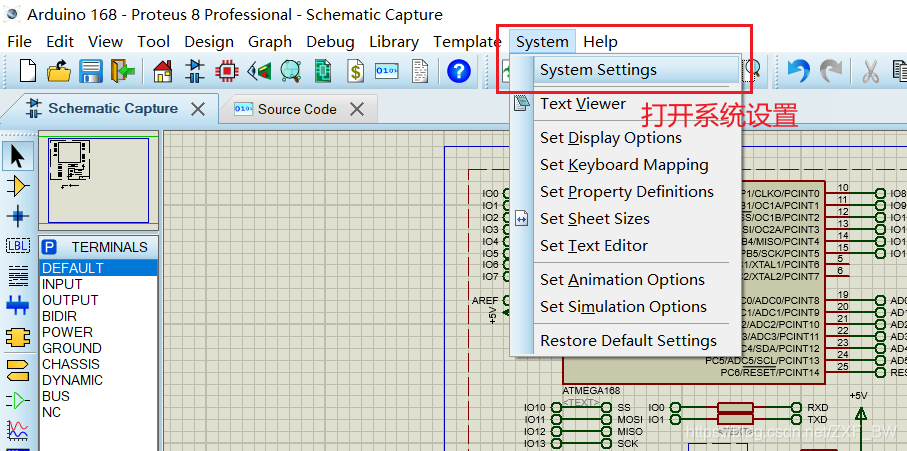The height and width of the screenshot is (451, 907).
Task: Open the Debug menu
Action: click(x=330, y=42)
